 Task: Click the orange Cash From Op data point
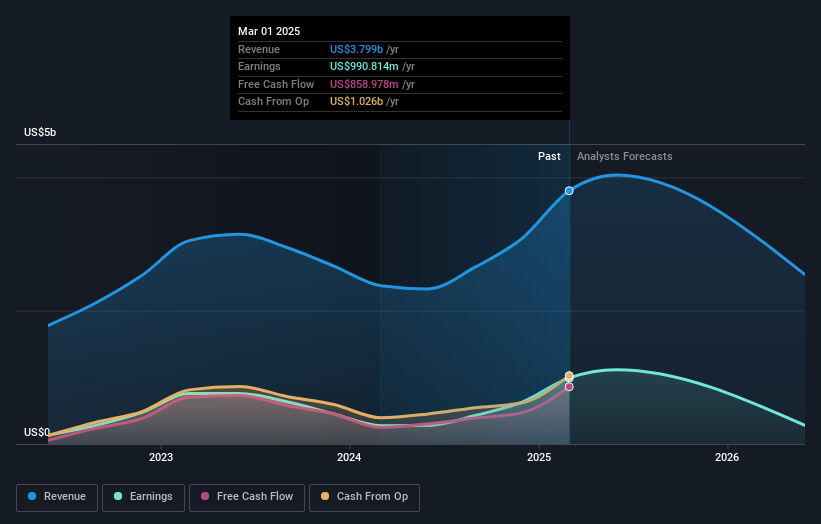click(569, 375)
